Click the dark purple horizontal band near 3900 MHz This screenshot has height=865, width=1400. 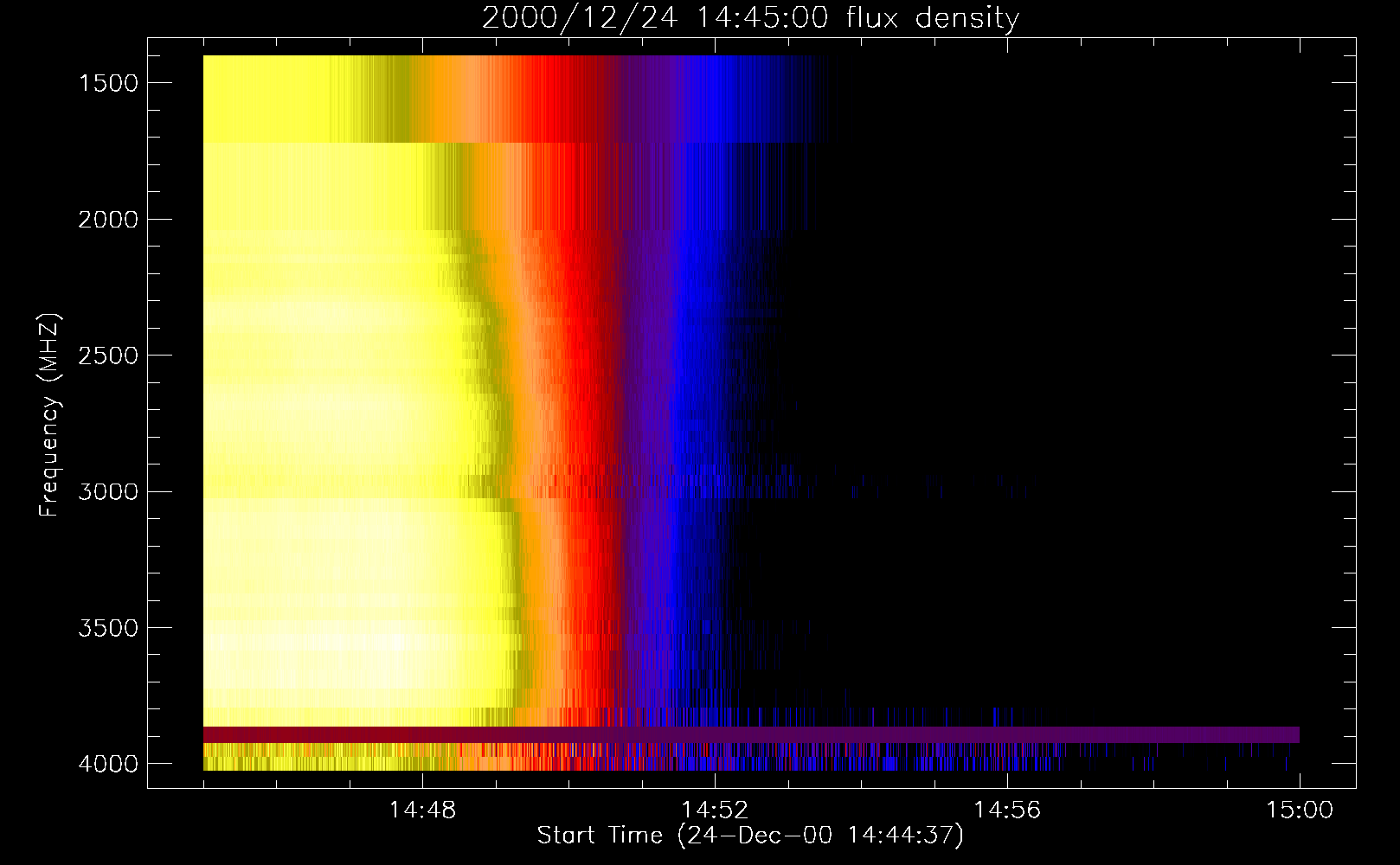(751, 734)
